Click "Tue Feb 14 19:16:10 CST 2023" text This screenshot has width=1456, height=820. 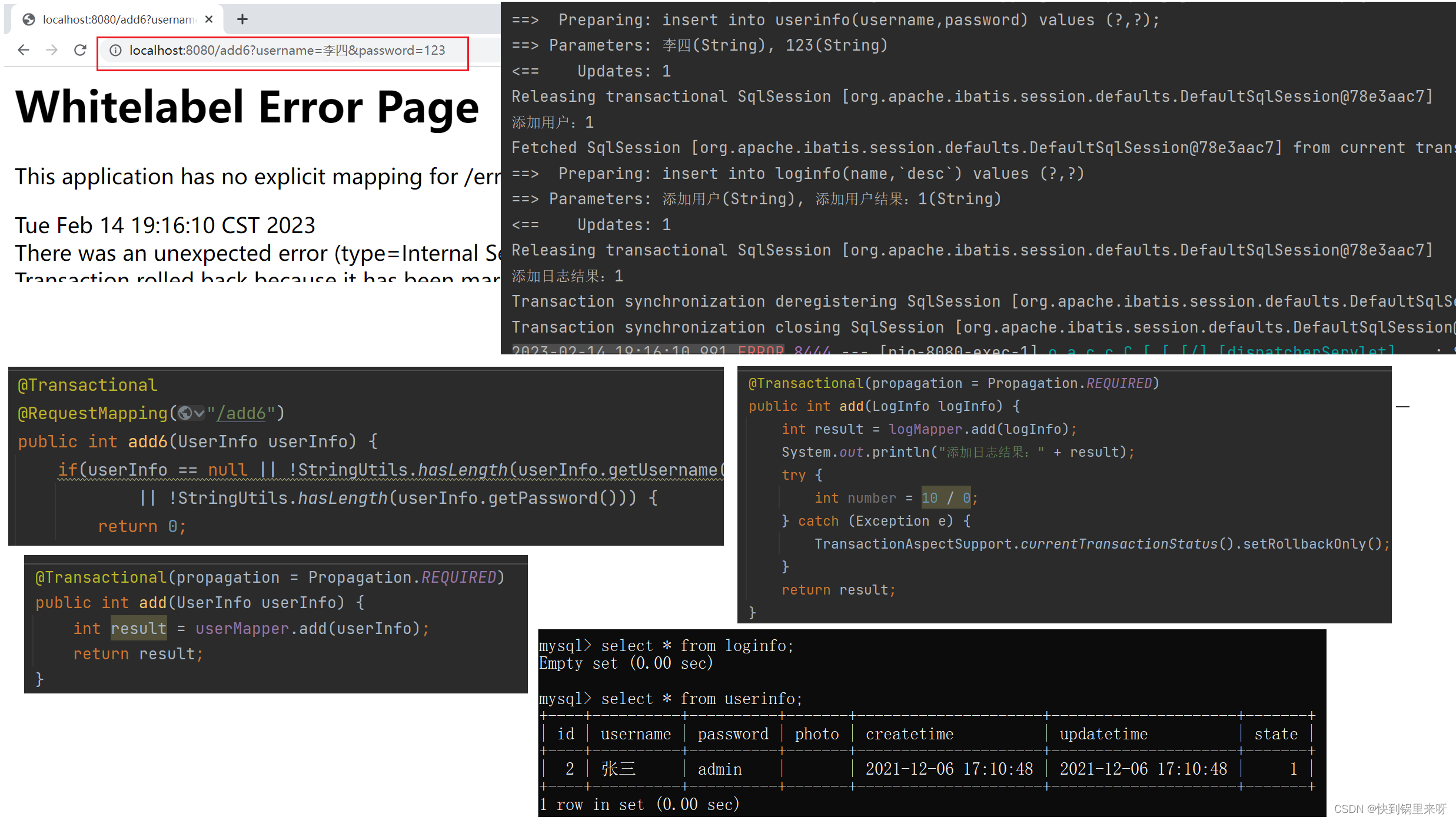pos(165,225)
